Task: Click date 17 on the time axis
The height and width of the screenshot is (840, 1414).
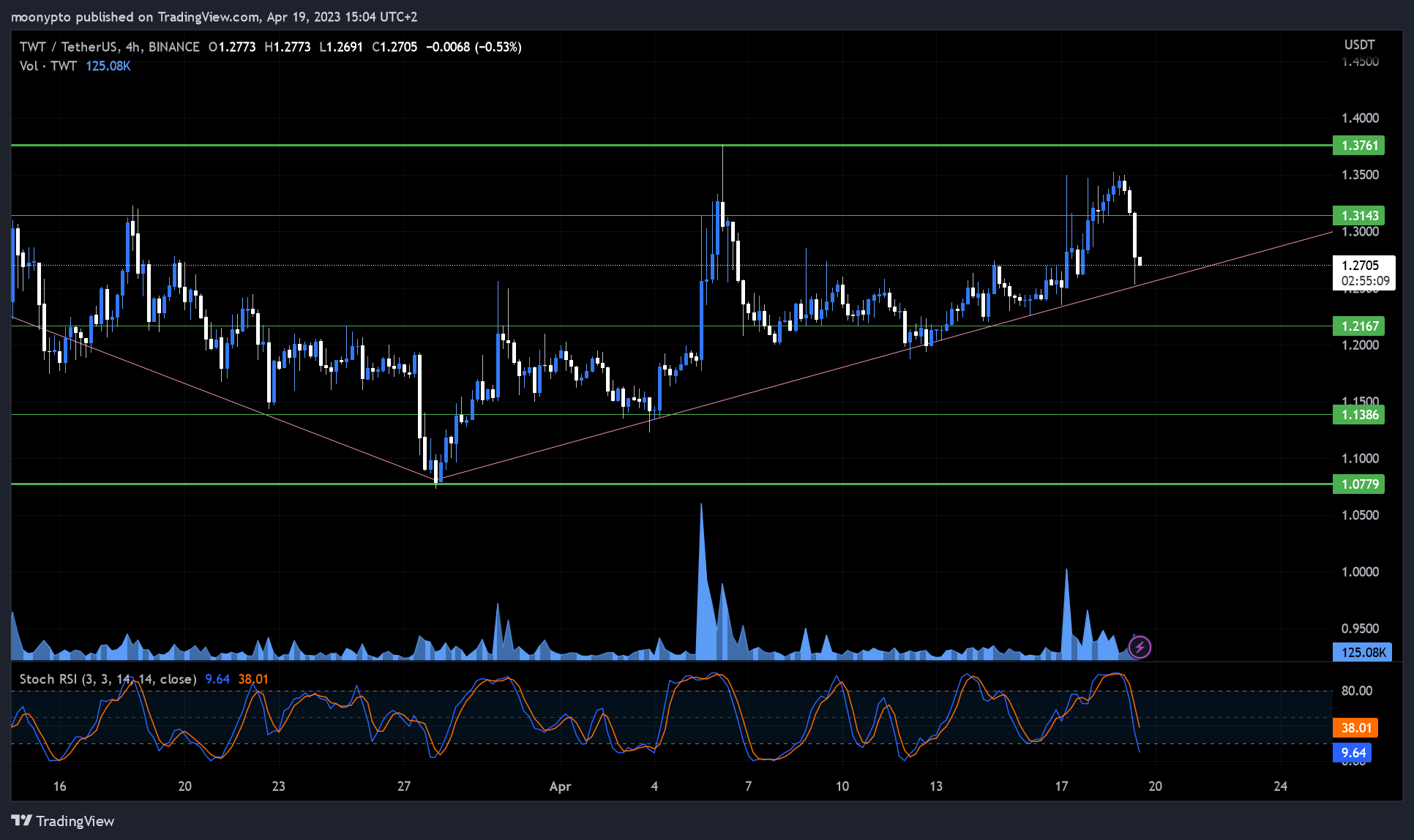Action: (x=1061, y=787)
